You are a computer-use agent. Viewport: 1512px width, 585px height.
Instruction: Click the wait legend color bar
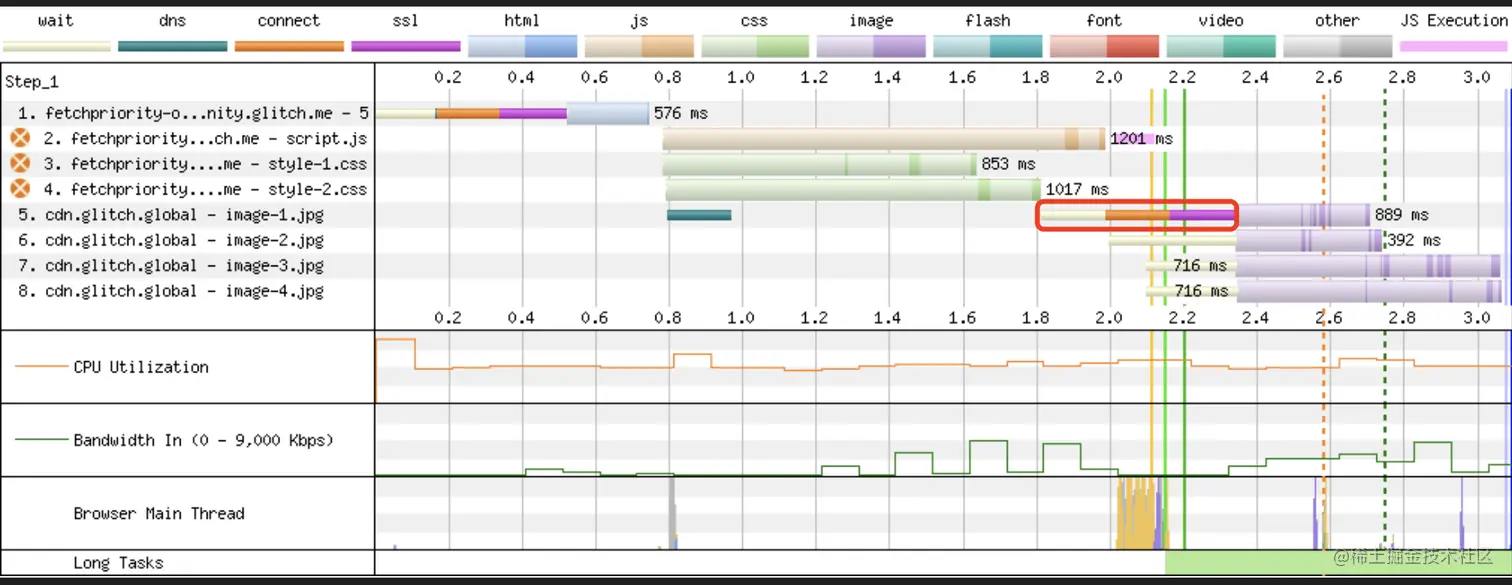pyautogui.click(x=55, y=46)
